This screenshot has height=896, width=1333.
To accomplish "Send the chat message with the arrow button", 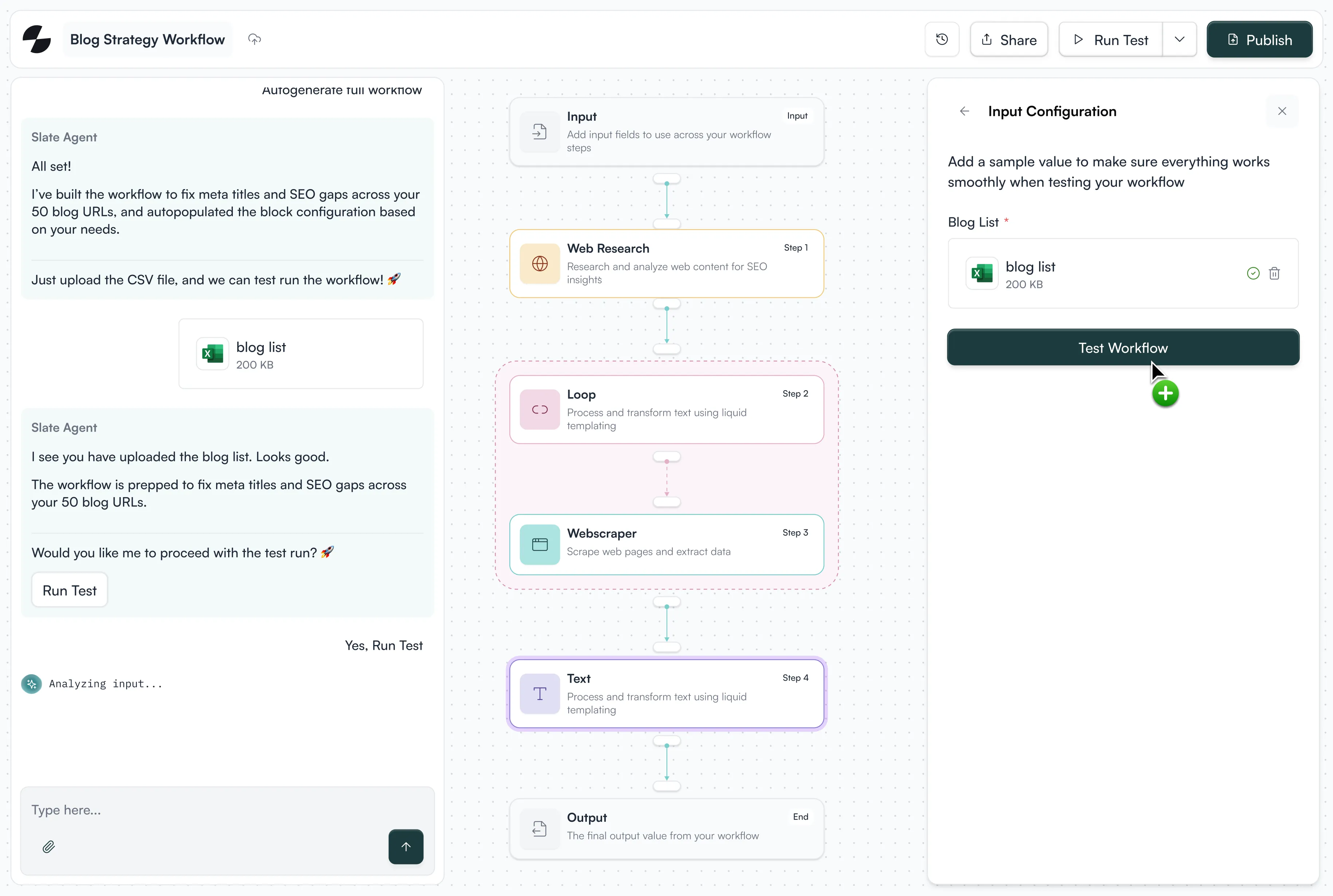I will 406,847.
